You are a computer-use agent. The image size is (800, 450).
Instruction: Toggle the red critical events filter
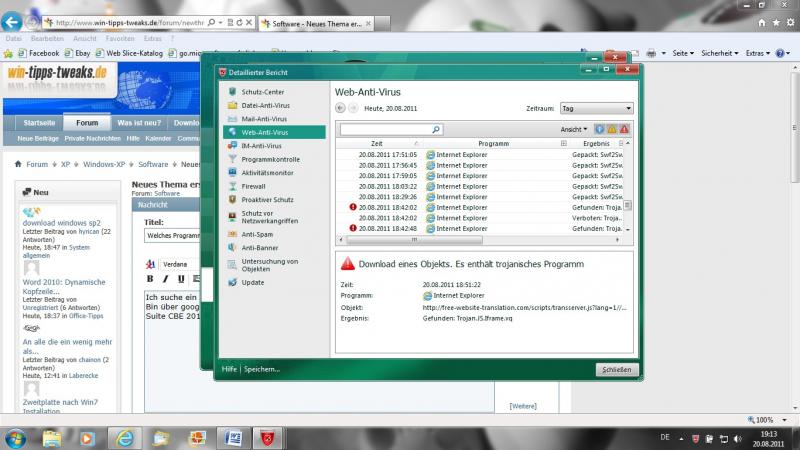pyautogui.click(x=624, y=129)
